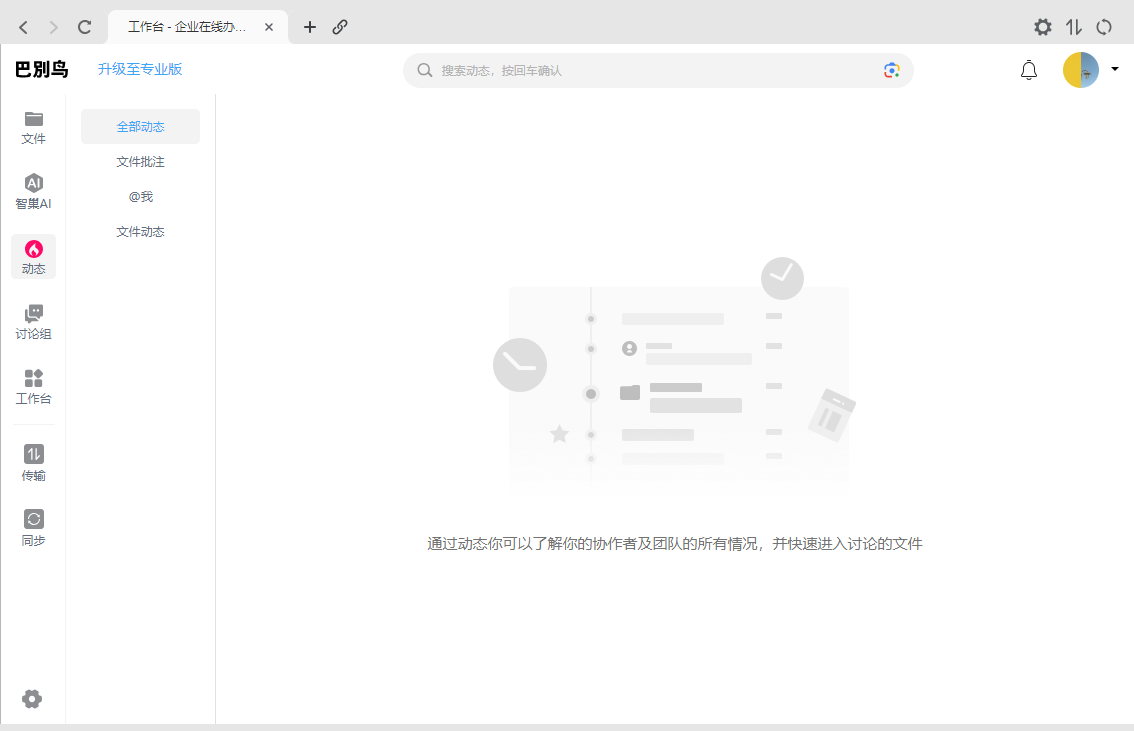Add a new tab with plus icon

[310, 27]
